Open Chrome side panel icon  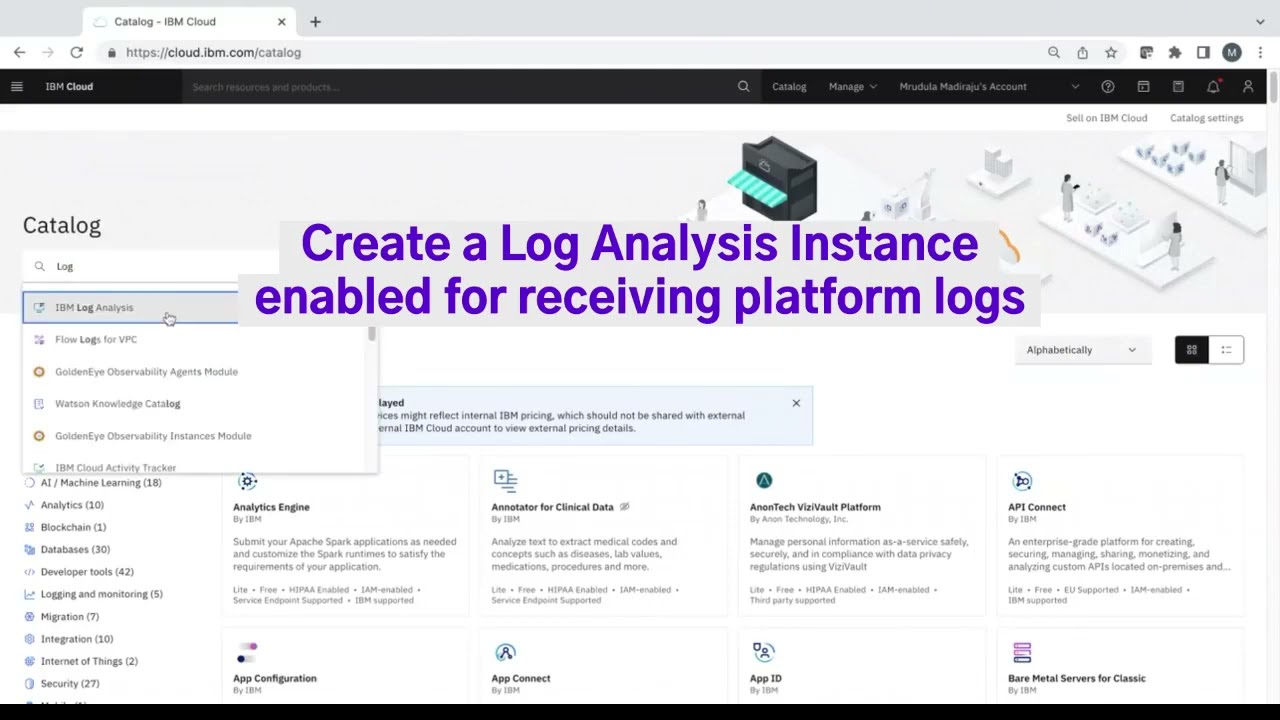pos(1203,52)
